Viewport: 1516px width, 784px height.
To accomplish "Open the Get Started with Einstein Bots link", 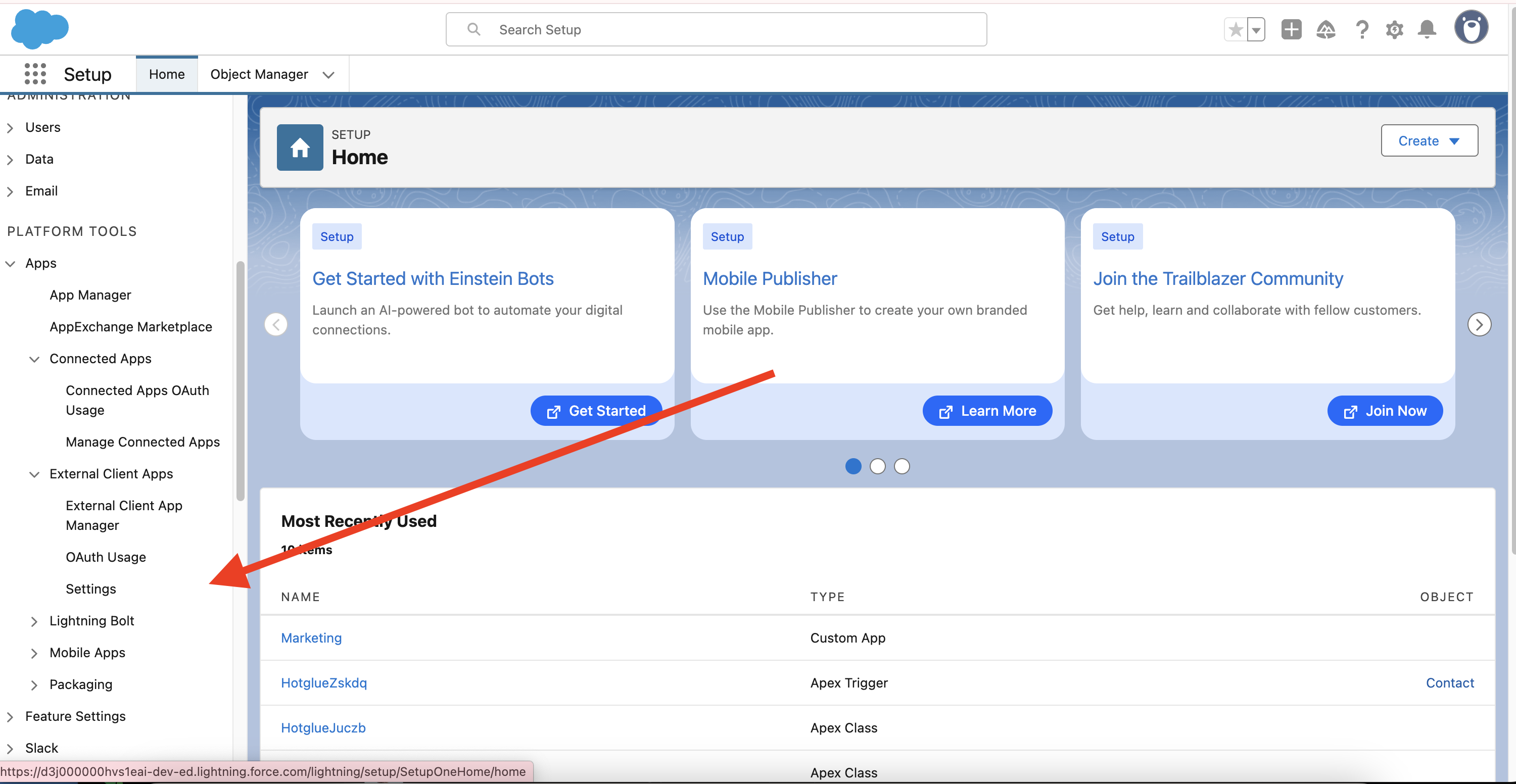I will coord(433,278).
